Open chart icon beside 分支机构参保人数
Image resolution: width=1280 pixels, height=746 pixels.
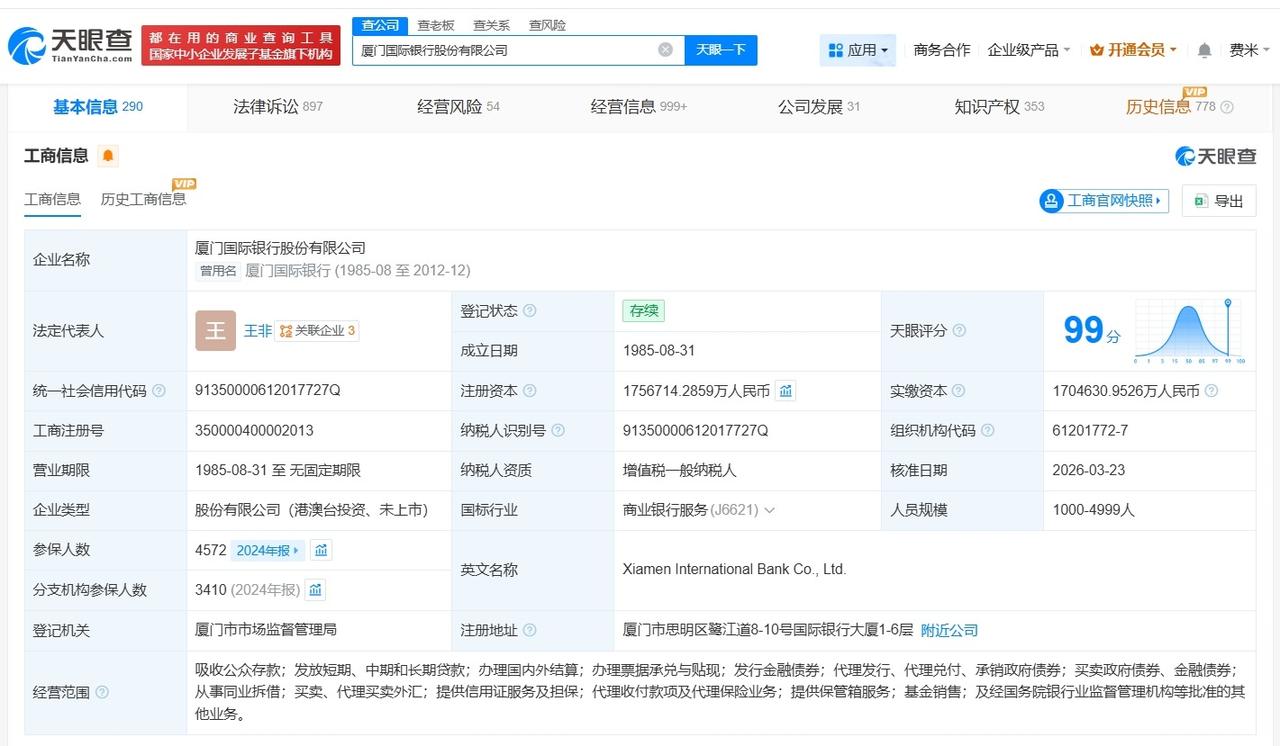pos(316,590)
